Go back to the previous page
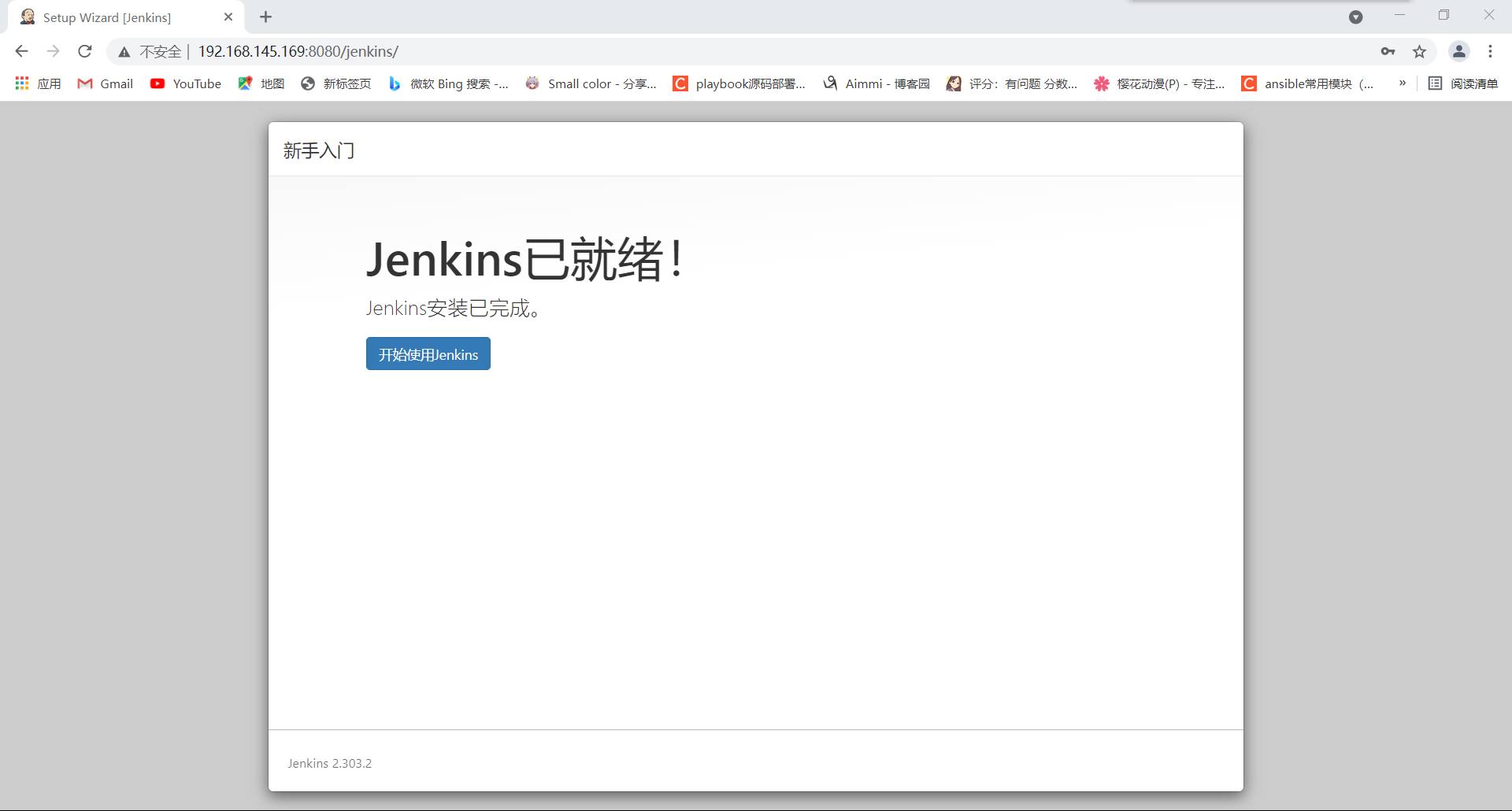 pyautogui.click(x=21, y=51)
